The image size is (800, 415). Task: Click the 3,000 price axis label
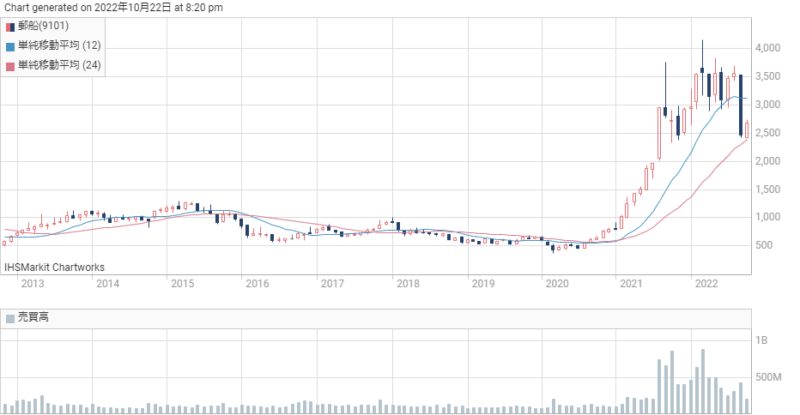[x=768, y=105]
